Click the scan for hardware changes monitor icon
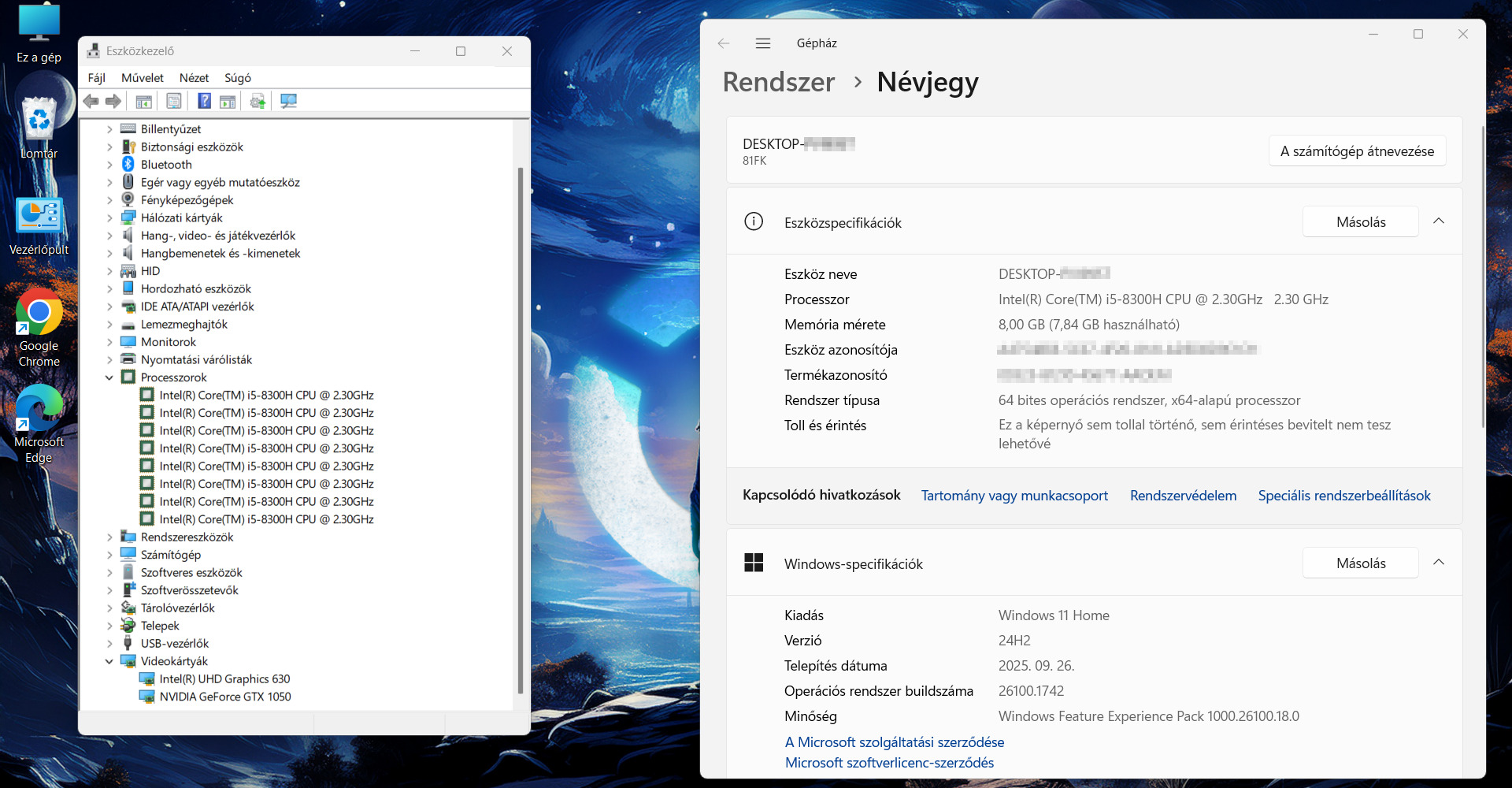Screen dimensions: 1512x788 click(x=289, y=101)
